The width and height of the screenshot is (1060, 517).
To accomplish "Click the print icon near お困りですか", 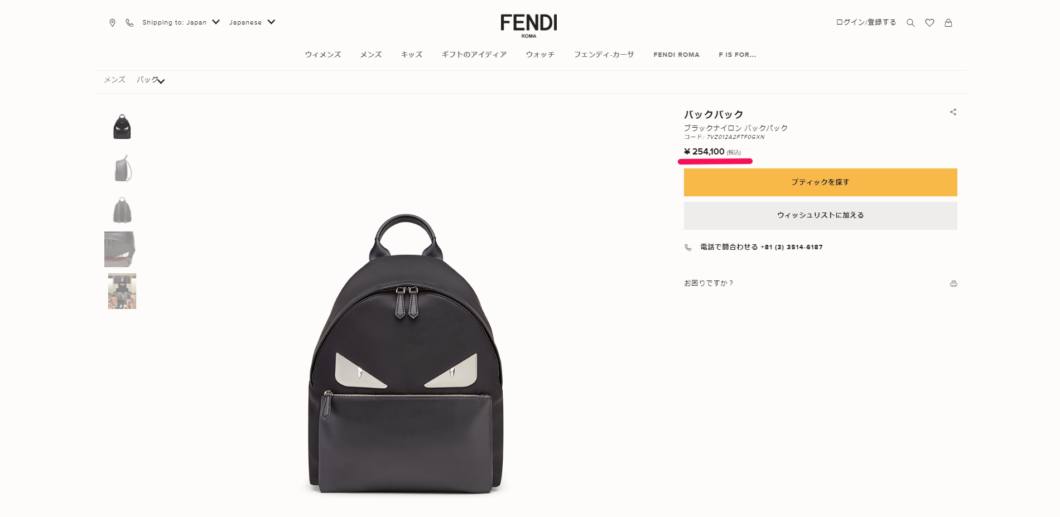I will 953,283.
